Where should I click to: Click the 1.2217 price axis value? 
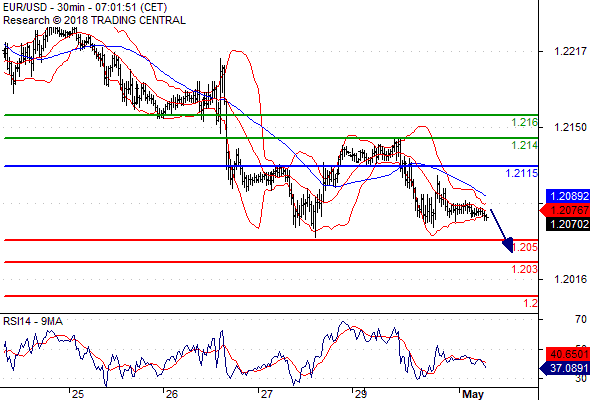tap(570, 51)
